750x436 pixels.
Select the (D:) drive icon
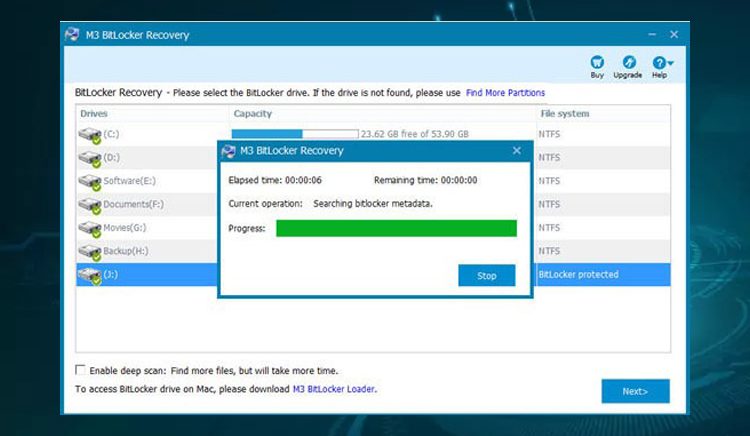tap(90, 158)
